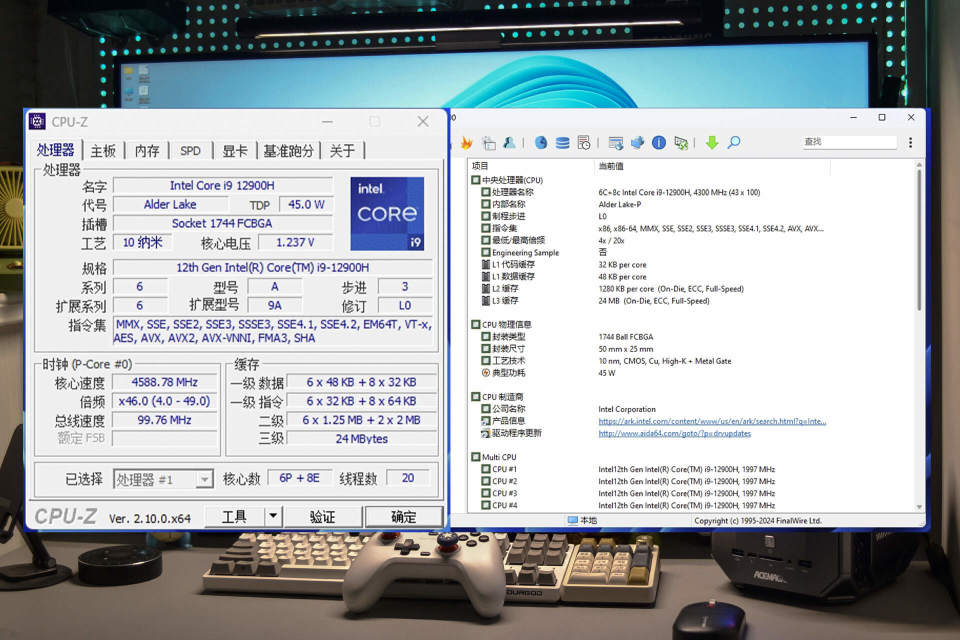The image size is (960, 640).
Task: Click the blue circular info icon in AIDA64
Action: 659,143
